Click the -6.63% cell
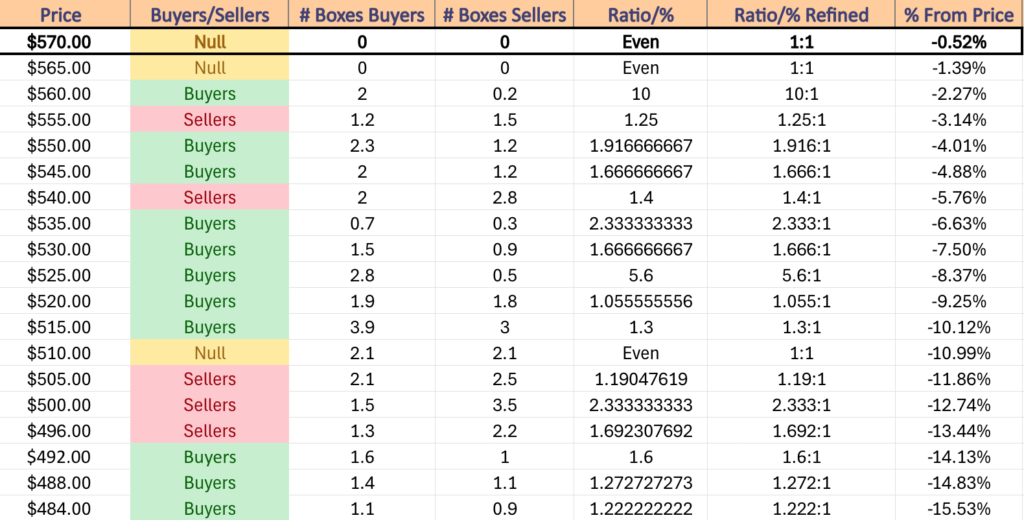Viewport: 1024px width, 520px height. point(959,223)
